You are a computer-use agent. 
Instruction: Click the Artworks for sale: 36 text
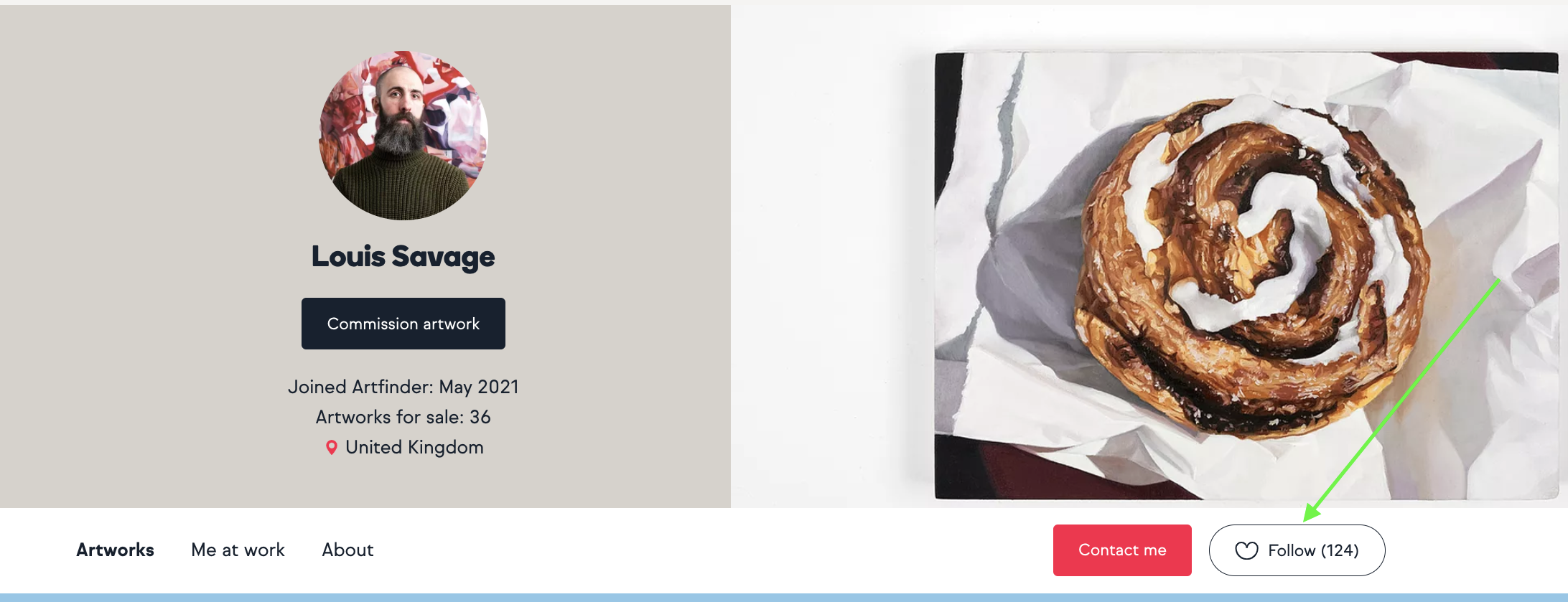403,418
